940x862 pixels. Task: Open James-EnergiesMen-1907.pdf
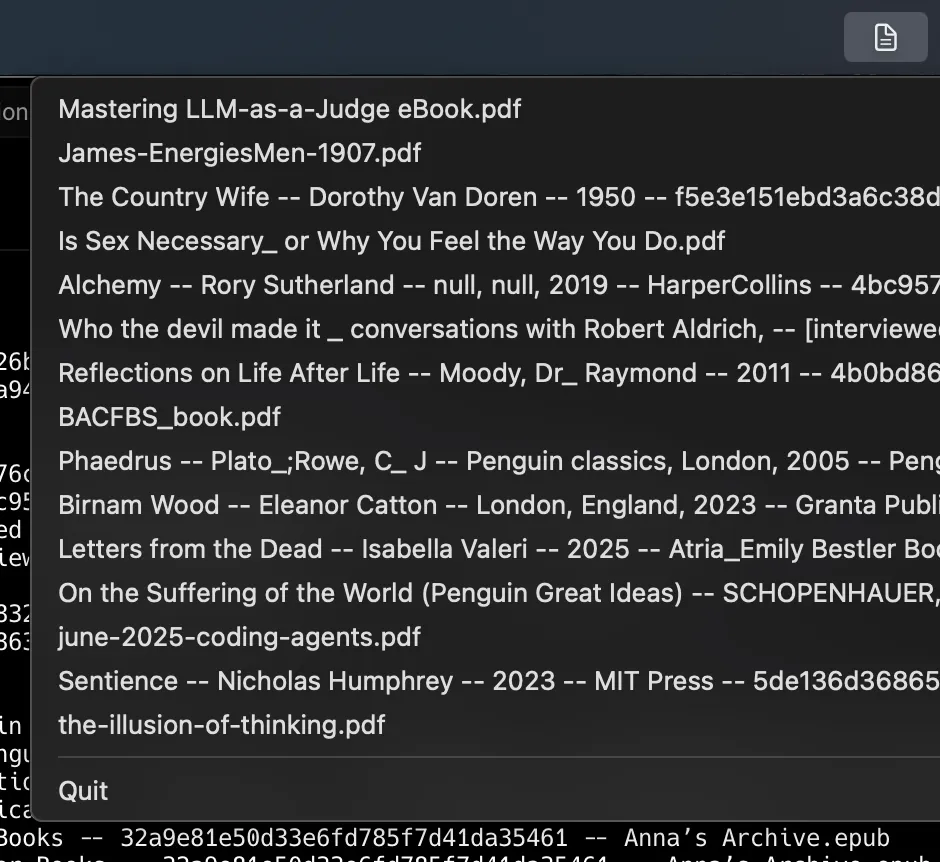tap(487, 153)
